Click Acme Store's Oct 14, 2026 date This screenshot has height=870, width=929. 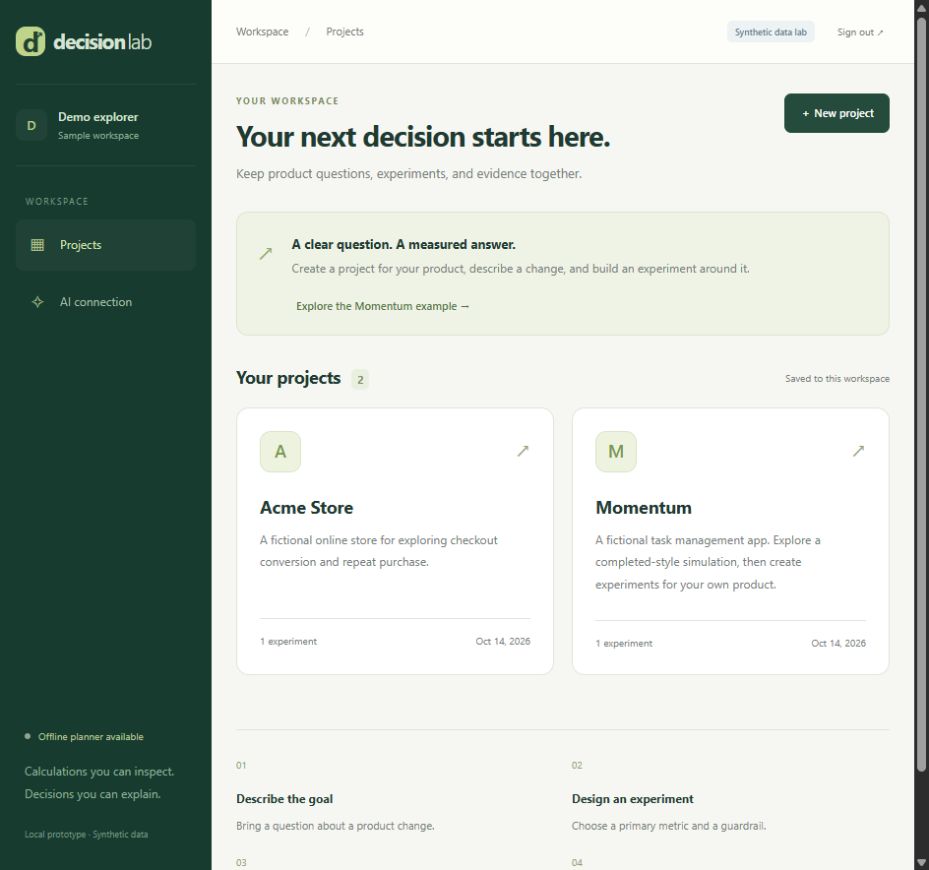click(x=503, y=641)
